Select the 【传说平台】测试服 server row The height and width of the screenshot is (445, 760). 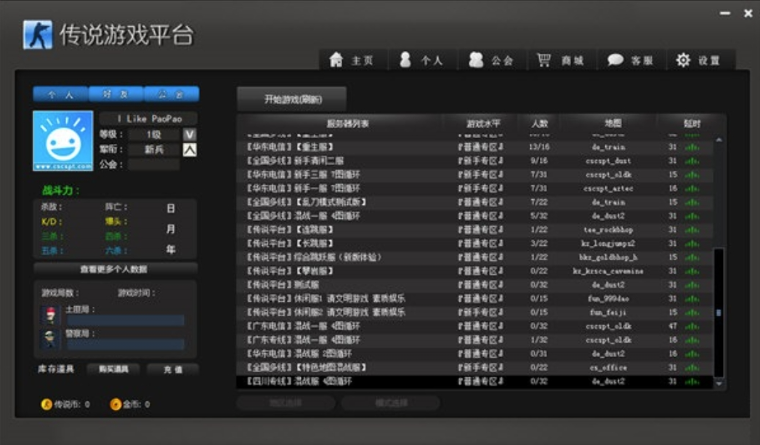475,285
